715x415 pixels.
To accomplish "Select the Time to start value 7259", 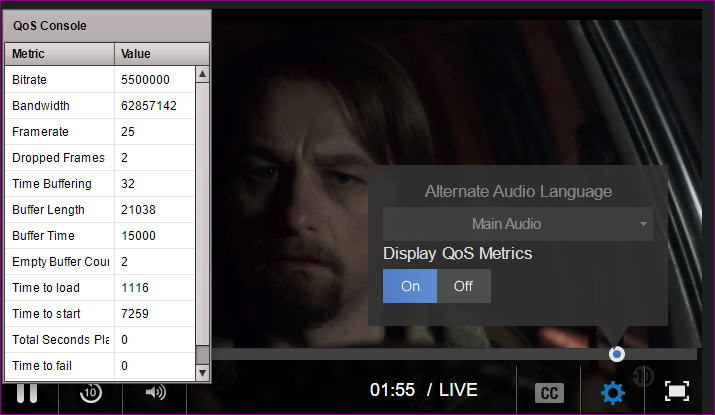I will click(x=135, y=314).
